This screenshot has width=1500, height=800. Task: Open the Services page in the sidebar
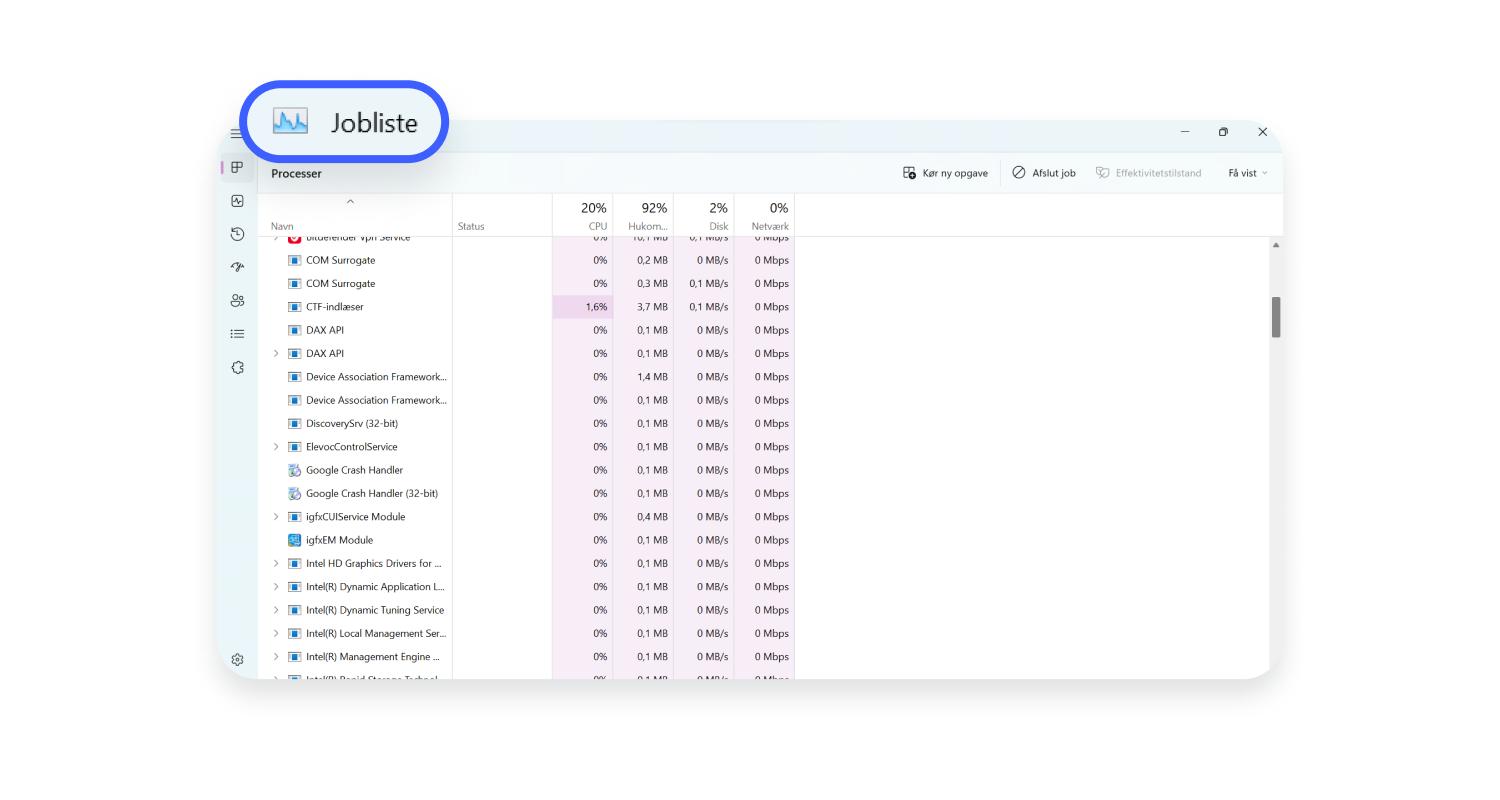[x=237, y=367]
